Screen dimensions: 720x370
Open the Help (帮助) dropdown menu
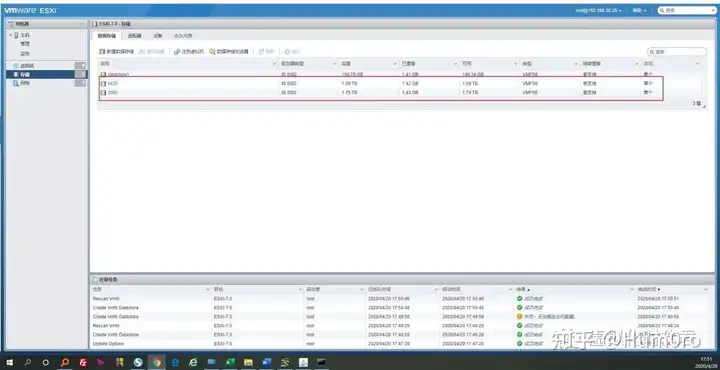pyautogui.click(x=639, y=10)
